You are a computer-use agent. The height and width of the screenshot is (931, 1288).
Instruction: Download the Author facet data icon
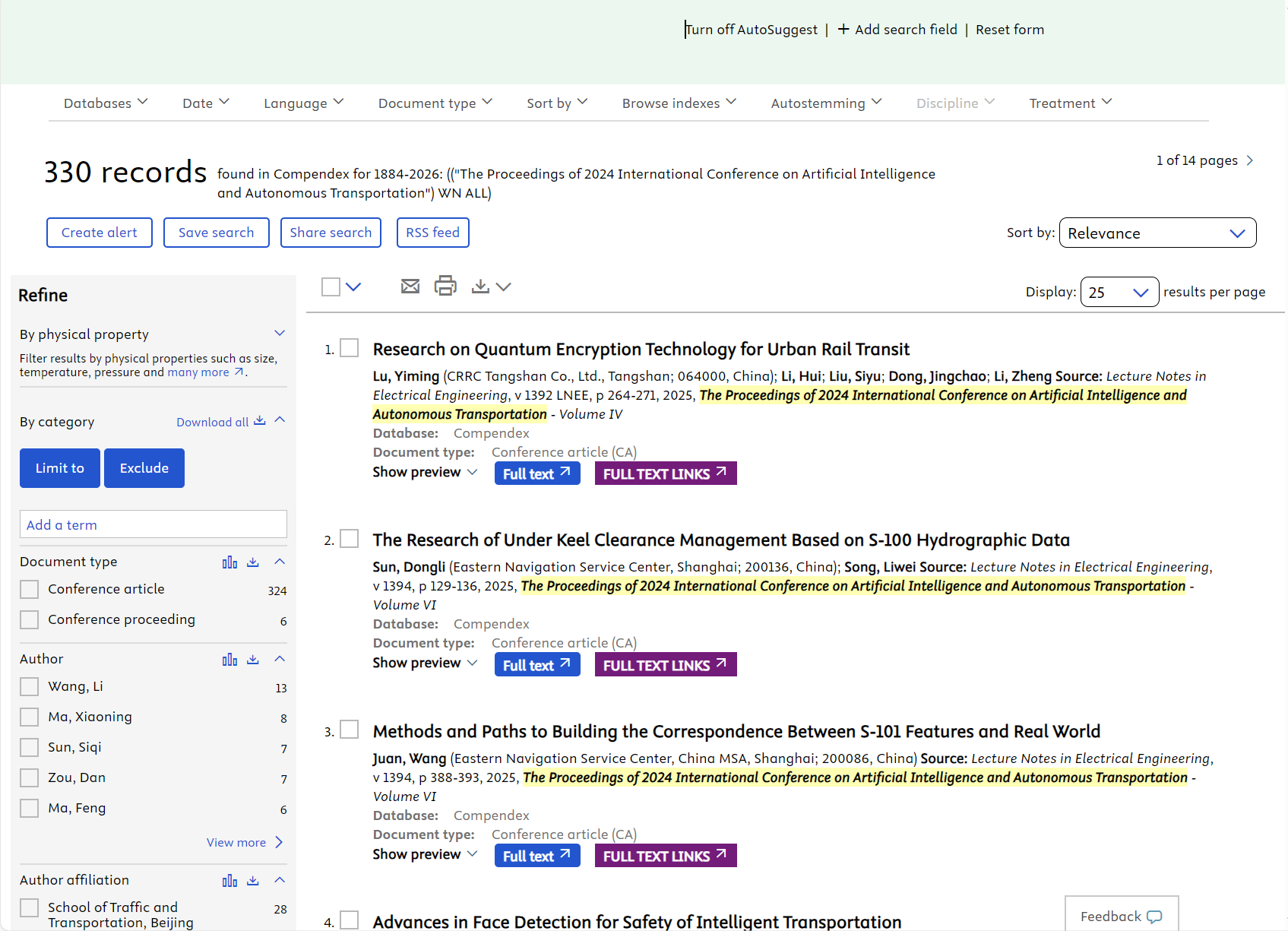(253, 660)
